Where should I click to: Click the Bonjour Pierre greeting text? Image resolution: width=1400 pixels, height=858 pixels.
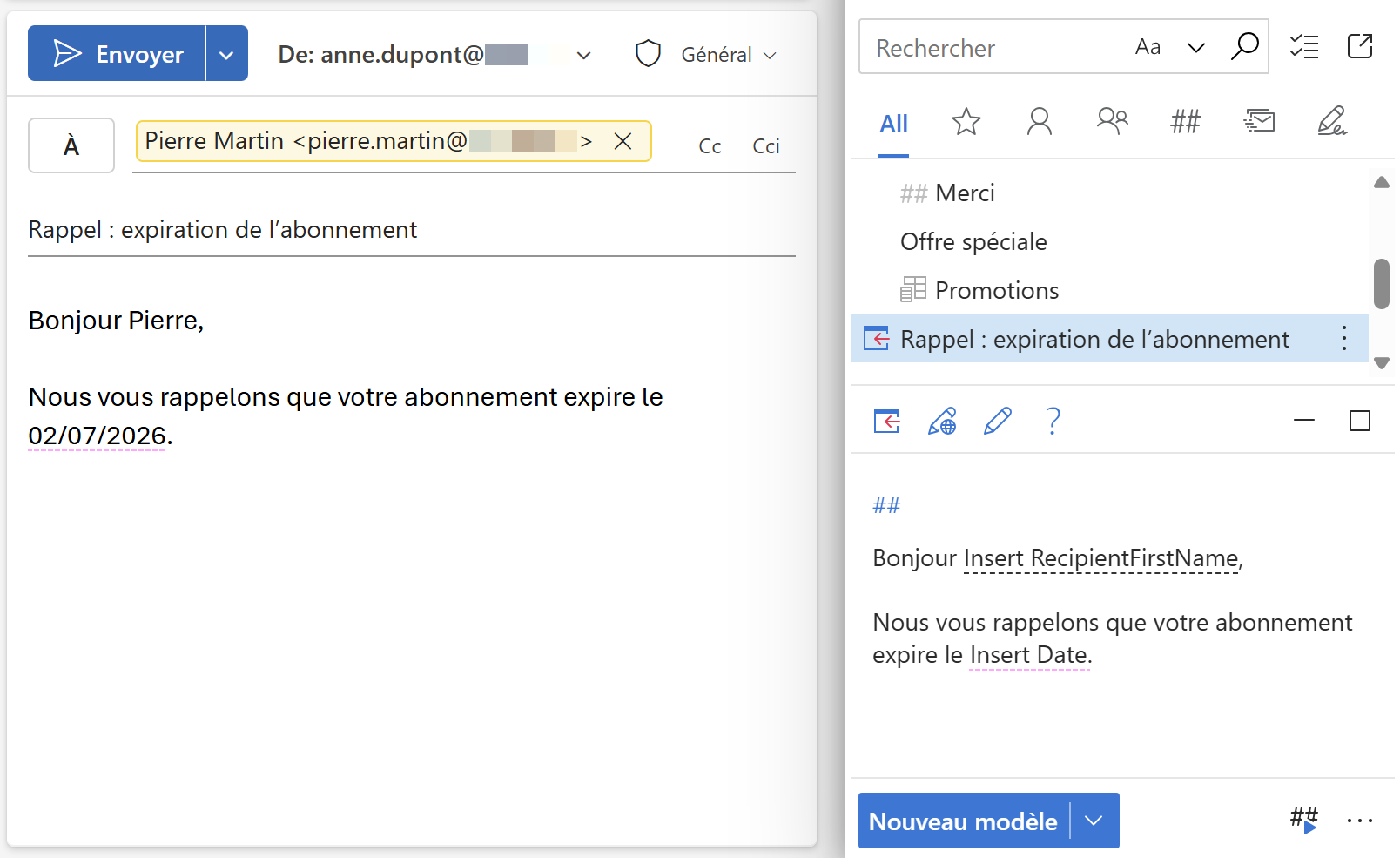116,321
